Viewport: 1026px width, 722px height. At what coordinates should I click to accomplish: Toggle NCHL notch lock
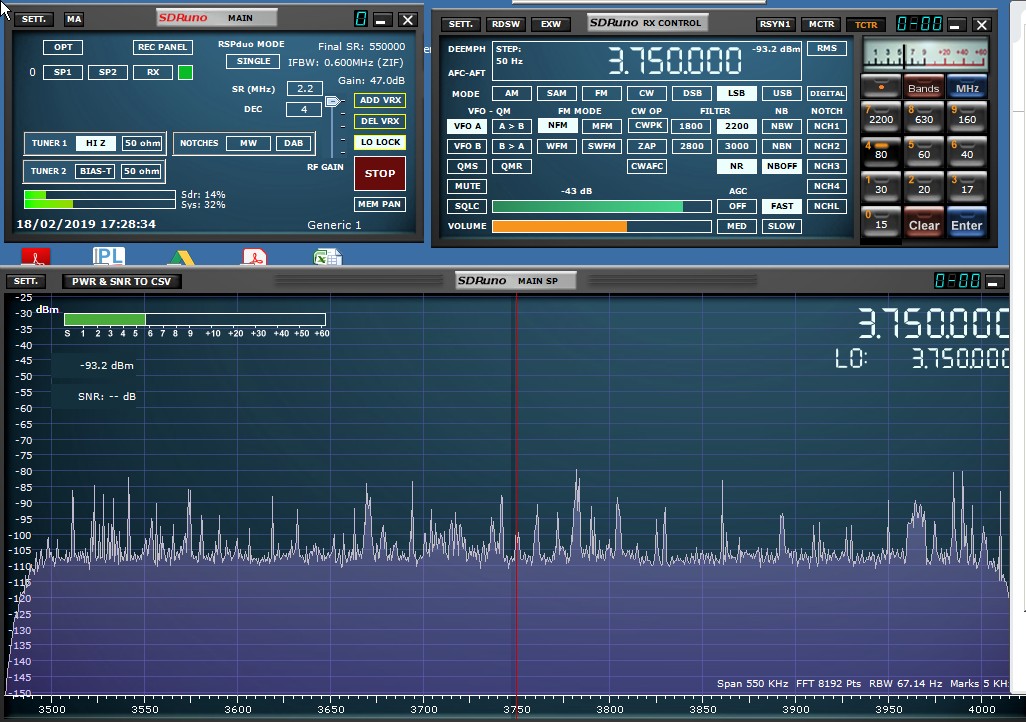(x=827, y=206)
